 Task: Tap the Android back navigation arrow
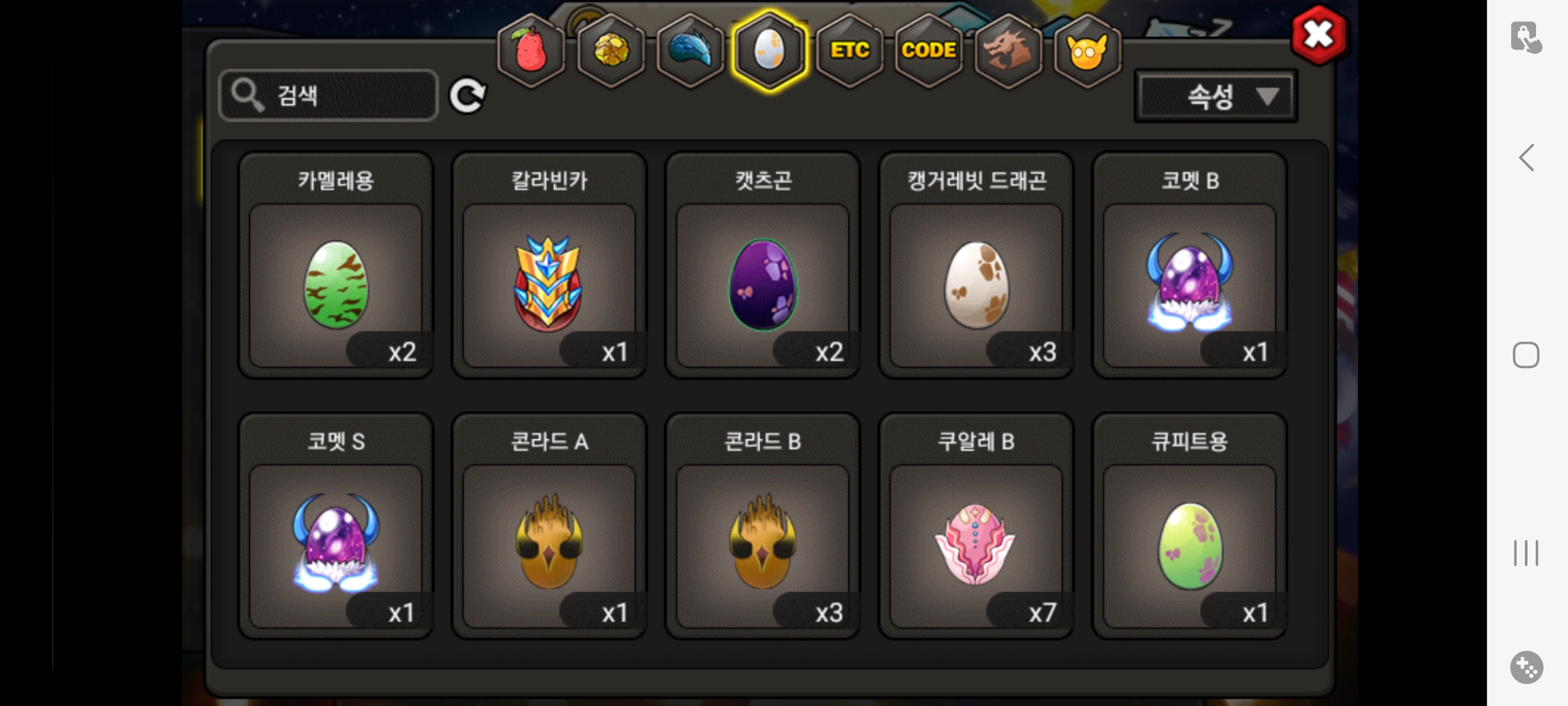pyautogui.click(x=1526, y=158)
